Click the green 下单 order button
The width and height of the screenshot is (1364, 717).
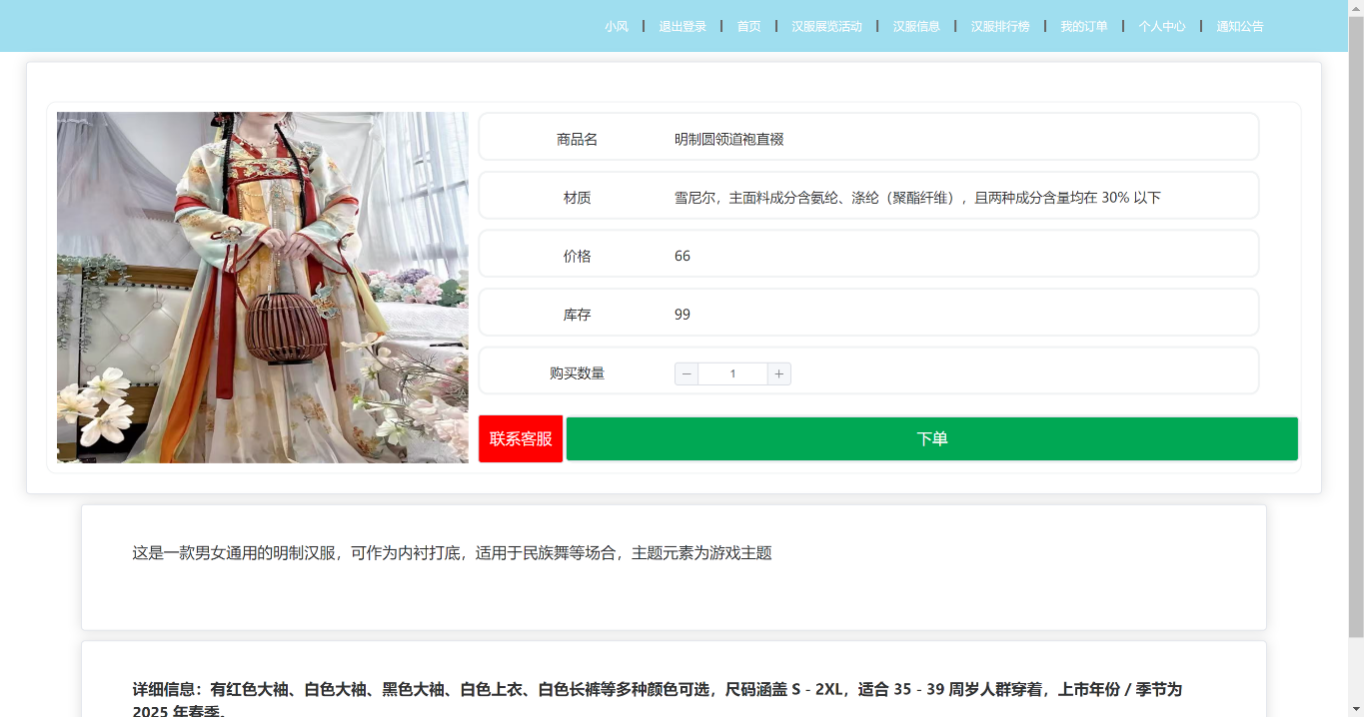[x=932, y=439]
